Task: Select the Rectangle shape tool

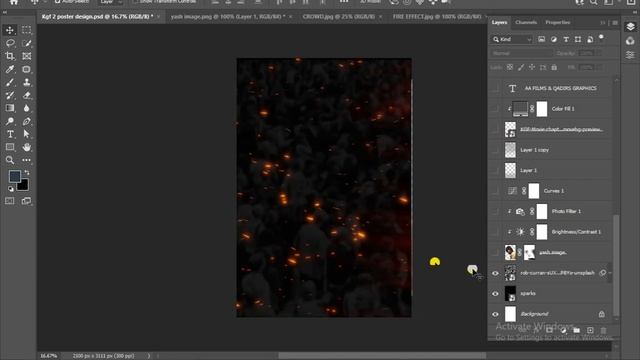Action: (10, 147)
